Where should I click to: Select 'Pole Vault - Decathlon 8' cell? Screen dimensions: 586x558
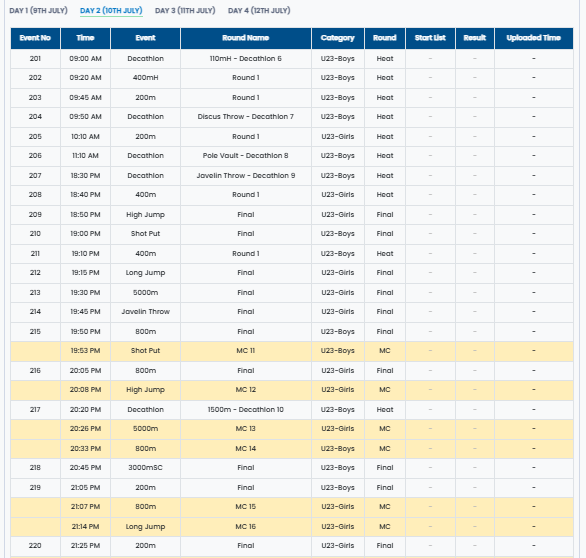(246, 155)
